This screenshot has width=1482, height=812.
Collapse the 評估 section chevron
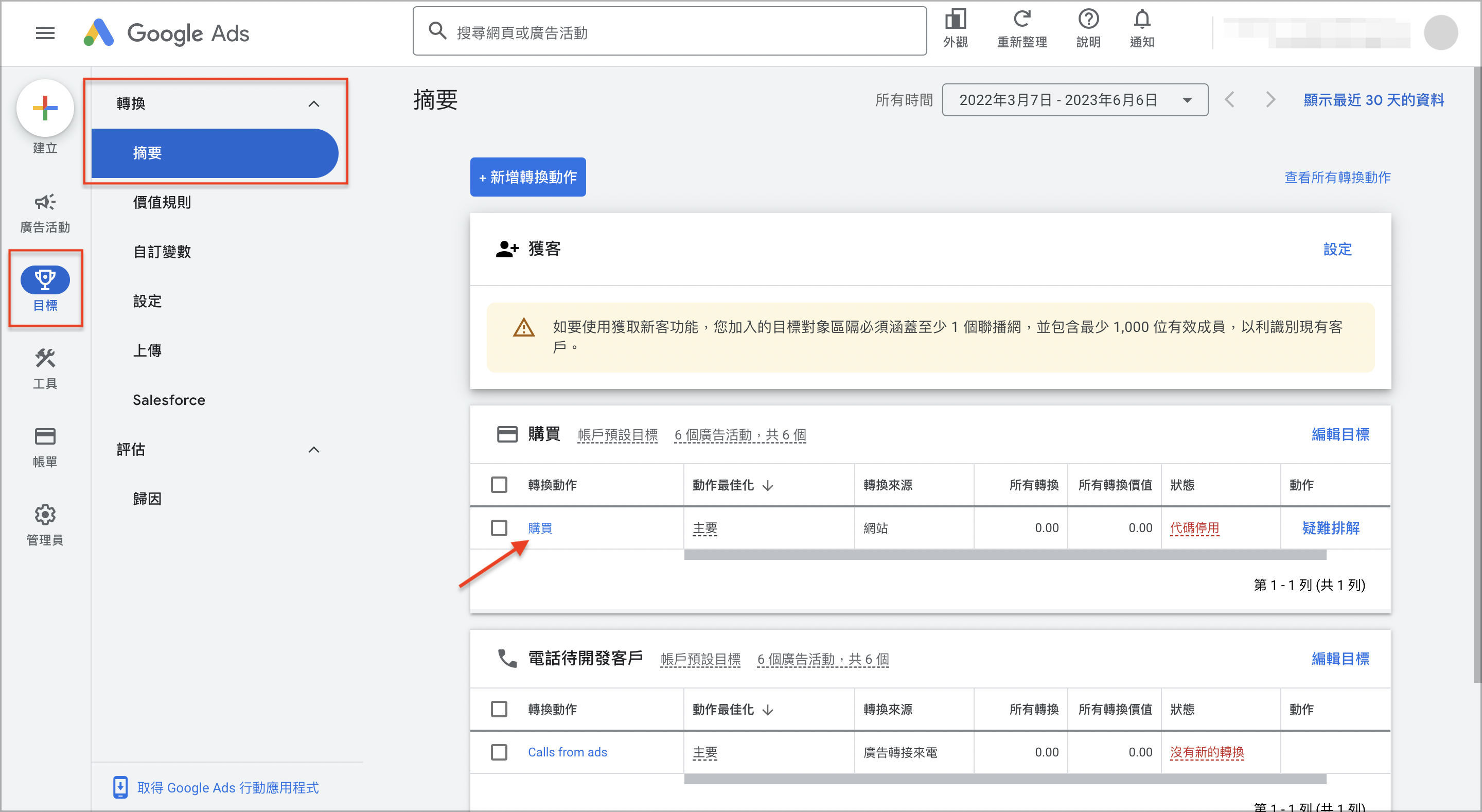pos(313,449)
